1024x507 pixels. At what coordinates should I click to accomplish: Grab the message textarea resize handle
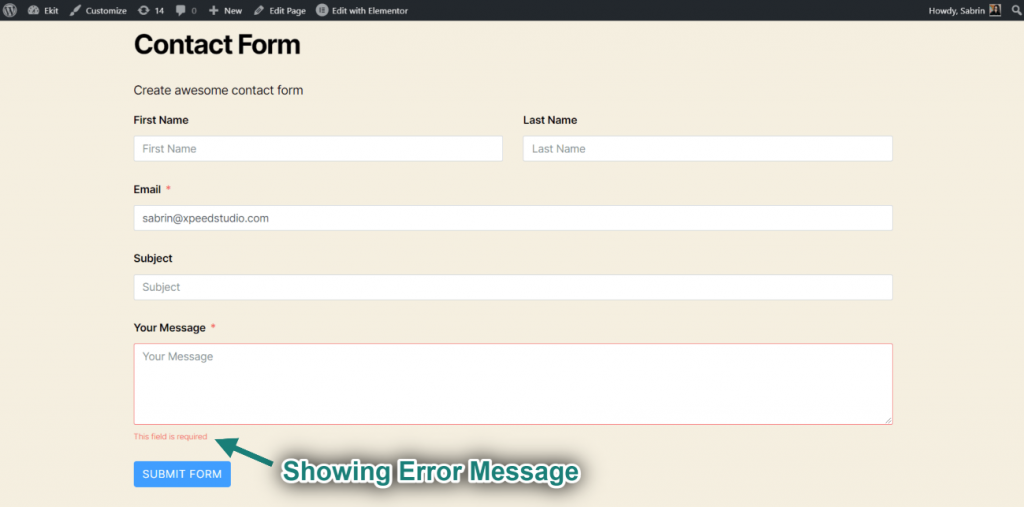(889, 421)
